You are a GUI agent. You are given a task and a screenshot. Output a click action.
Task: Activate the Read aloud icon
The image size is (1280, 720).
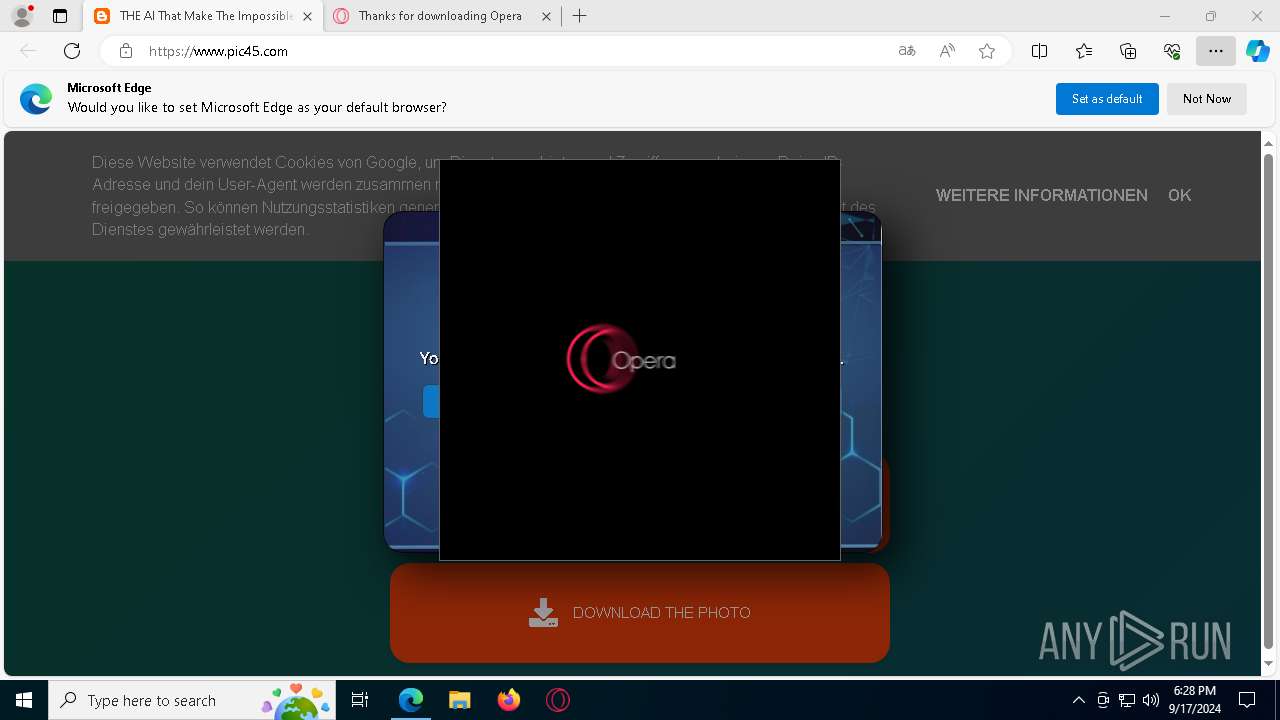pos(947,51)
